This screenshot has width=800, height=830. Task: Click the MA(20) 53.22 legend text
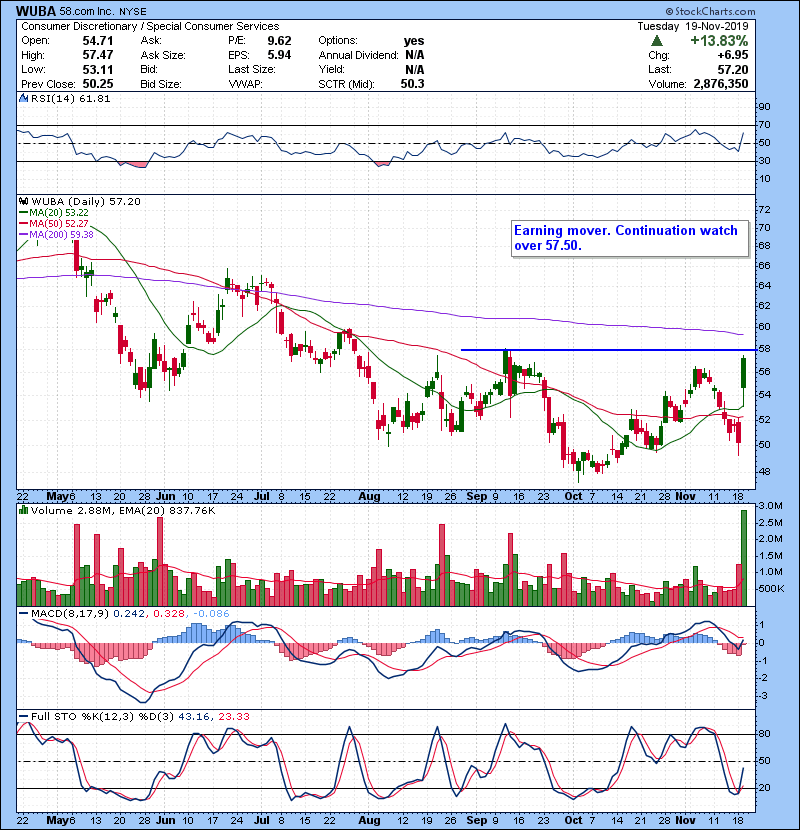(x=59, y=212)
